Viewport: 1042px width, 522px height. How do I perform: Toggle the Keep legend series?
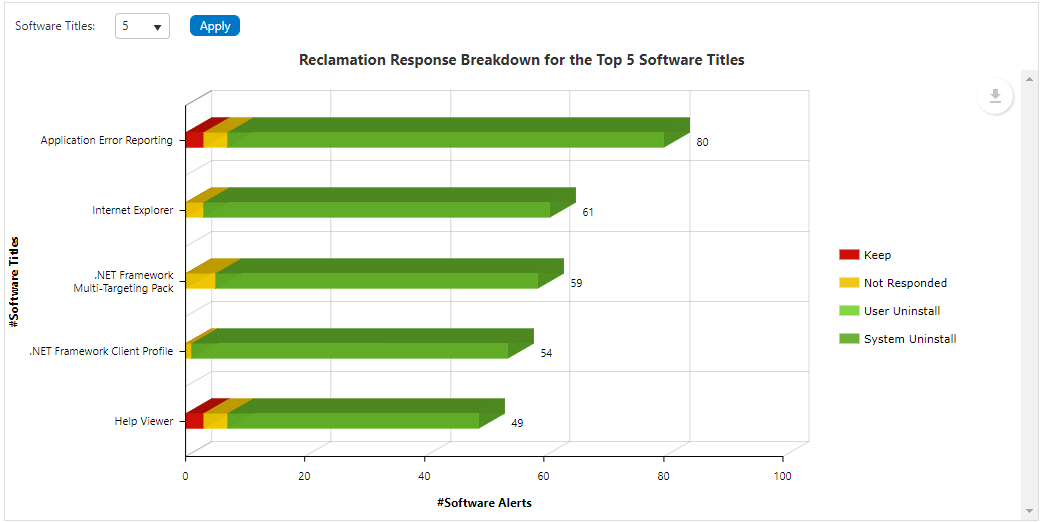click(x=877, y=255)
